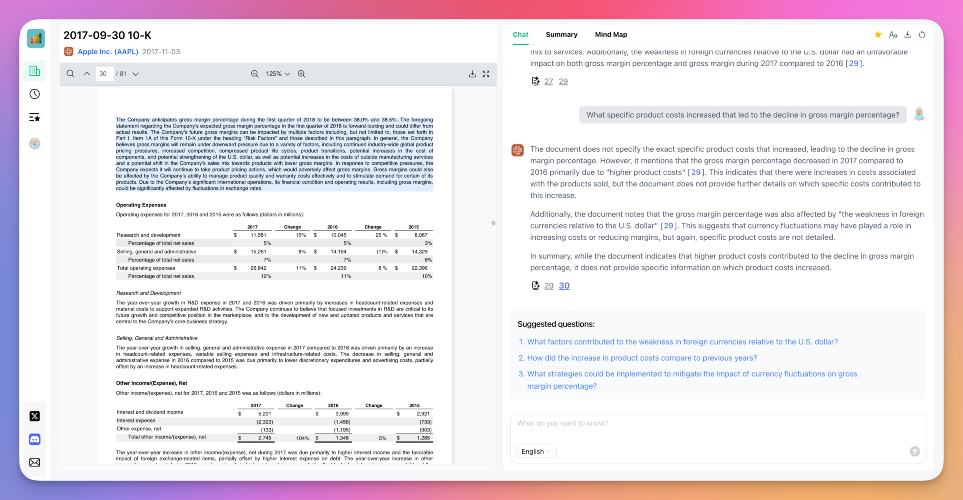Open history clock icon in sidebar
This screenshot has width=963, height=500.
pyautogui.click(x=35, y=94)
